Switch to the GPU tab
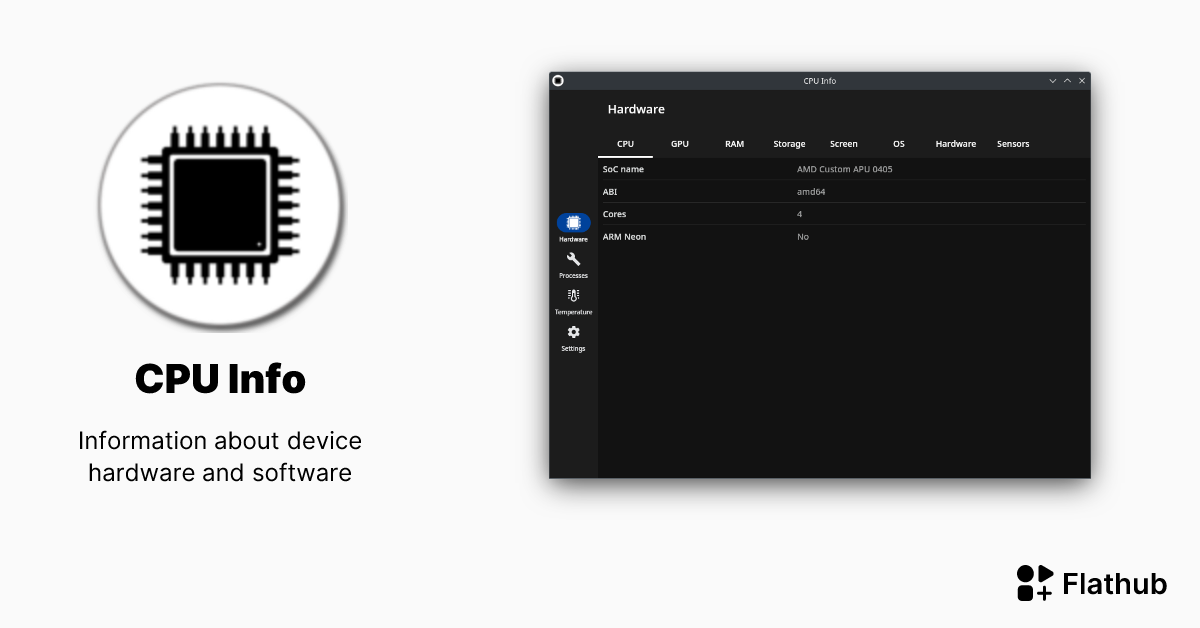 (x=679, y=144)
